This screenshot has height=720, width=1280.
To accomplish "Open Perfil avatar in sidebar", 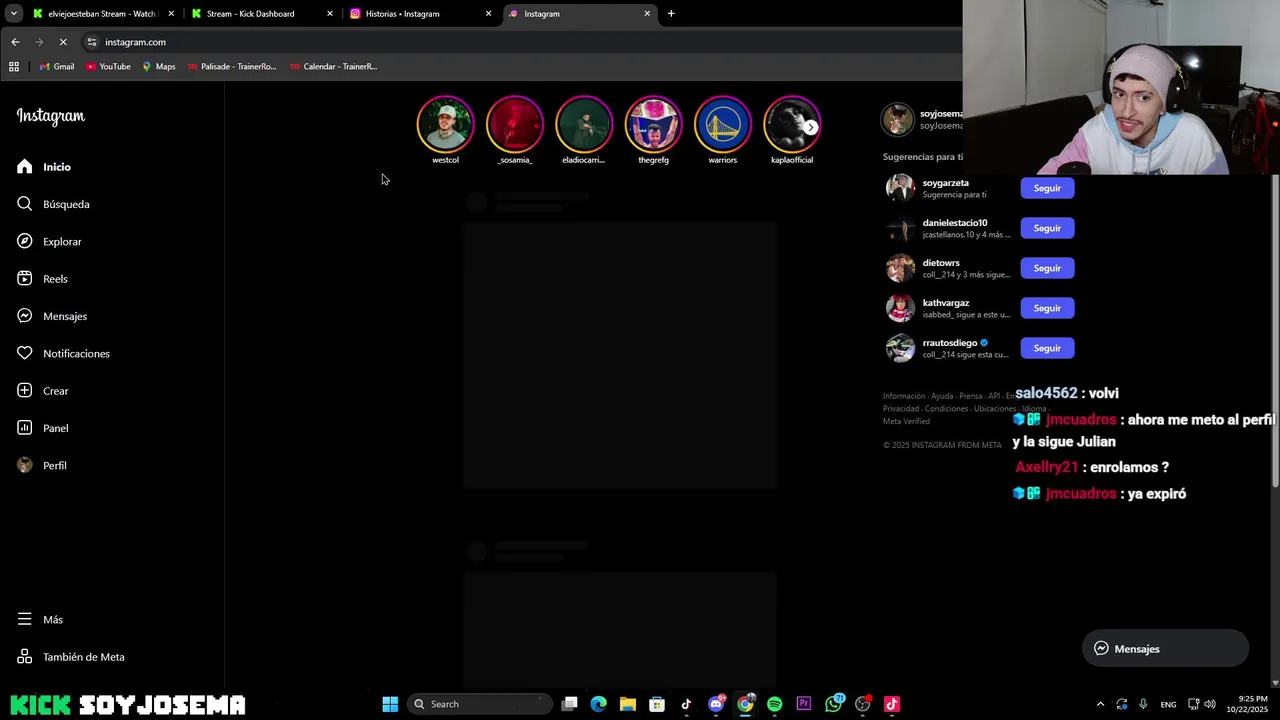I will click(x=25, y=465).
